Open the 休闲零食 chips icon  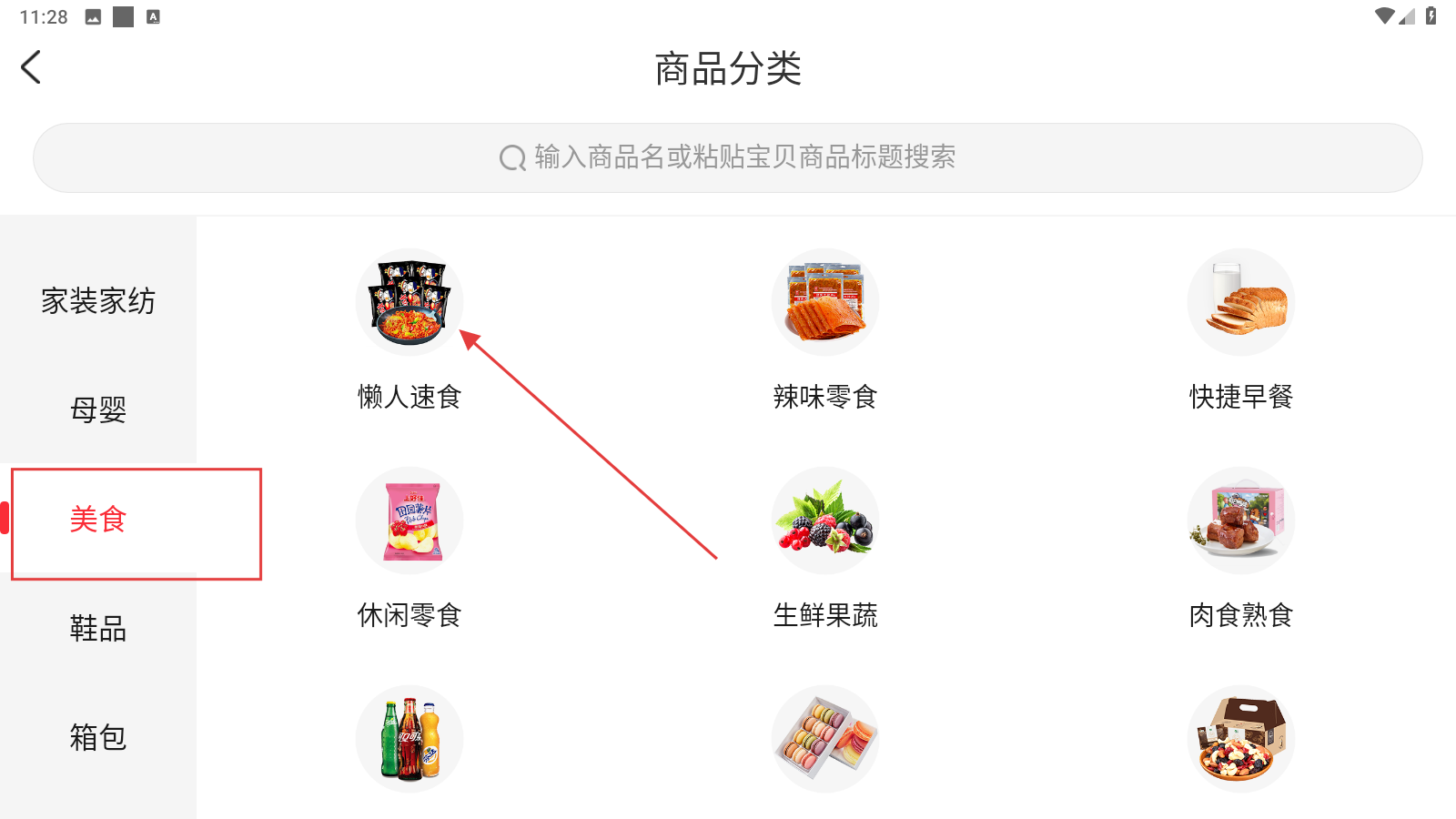pos(409,521)
